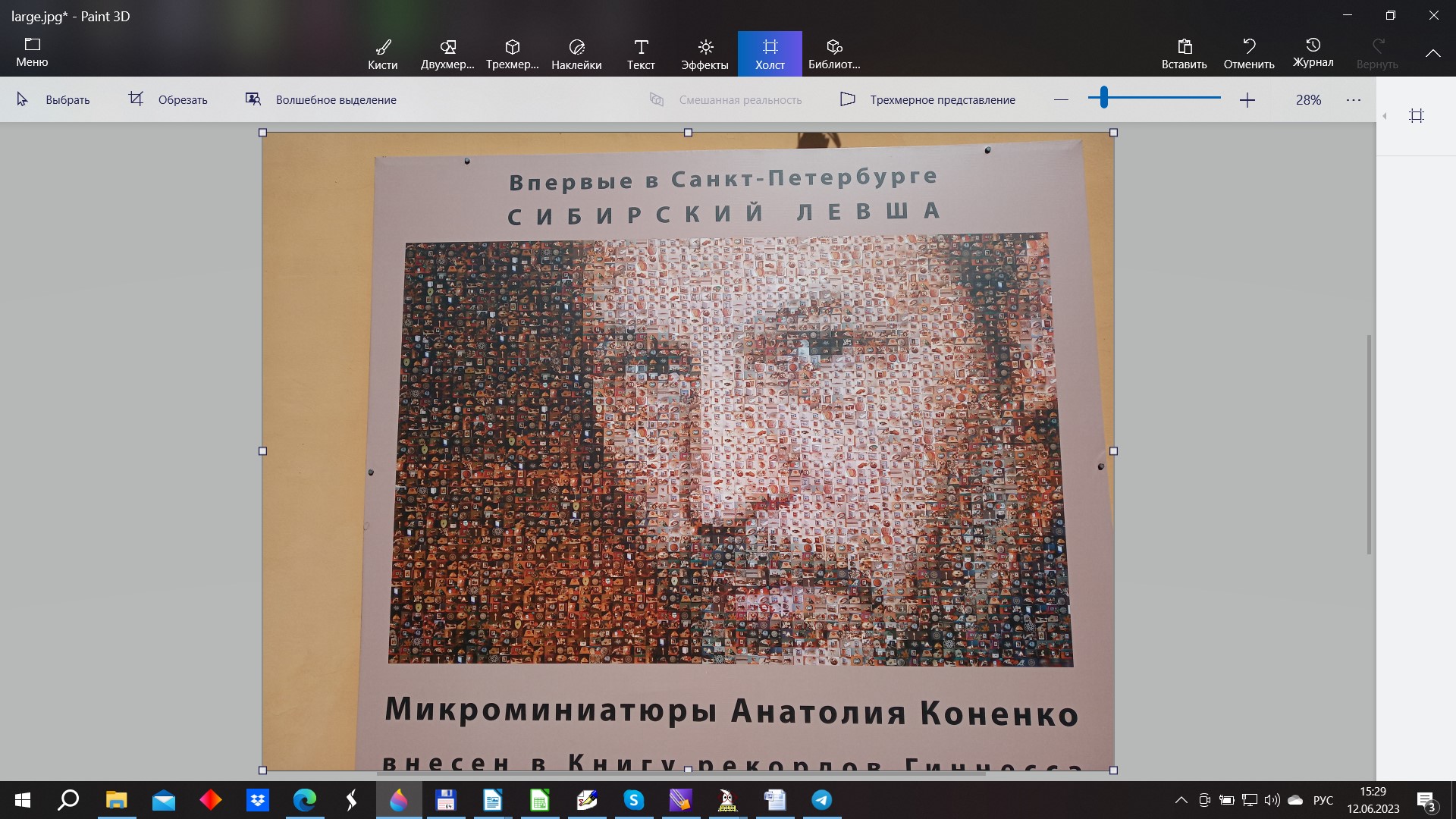Click the zoom out minus button

coord(1061,99)
